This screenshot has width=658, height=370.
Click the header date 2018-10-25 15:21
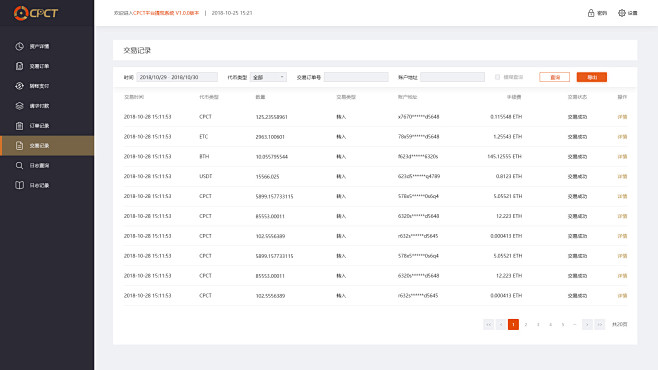pos(232,13)
